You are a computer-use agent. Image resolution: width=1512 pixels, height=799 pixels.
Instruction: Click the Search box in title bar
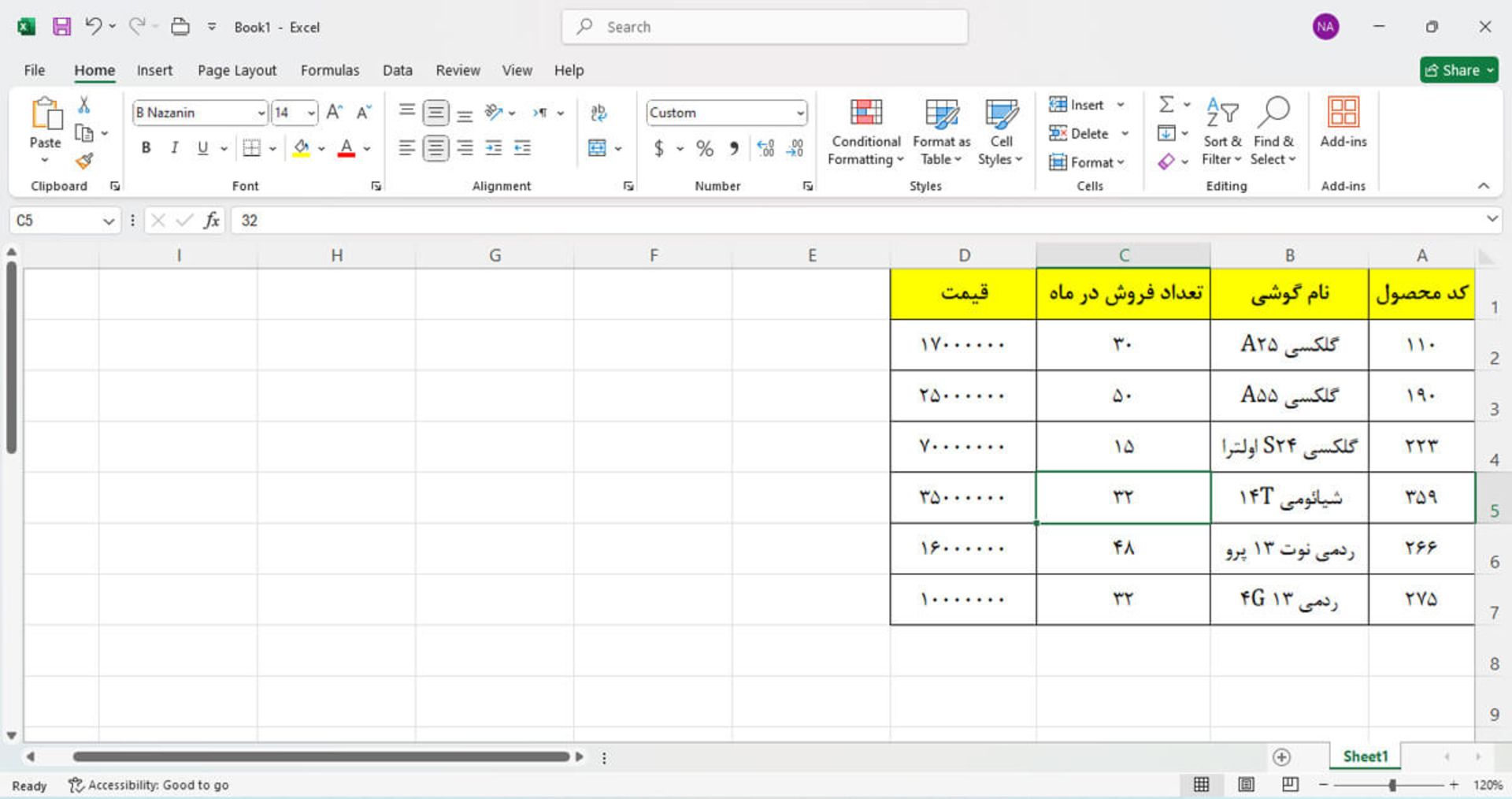click(x=765, y=27)
